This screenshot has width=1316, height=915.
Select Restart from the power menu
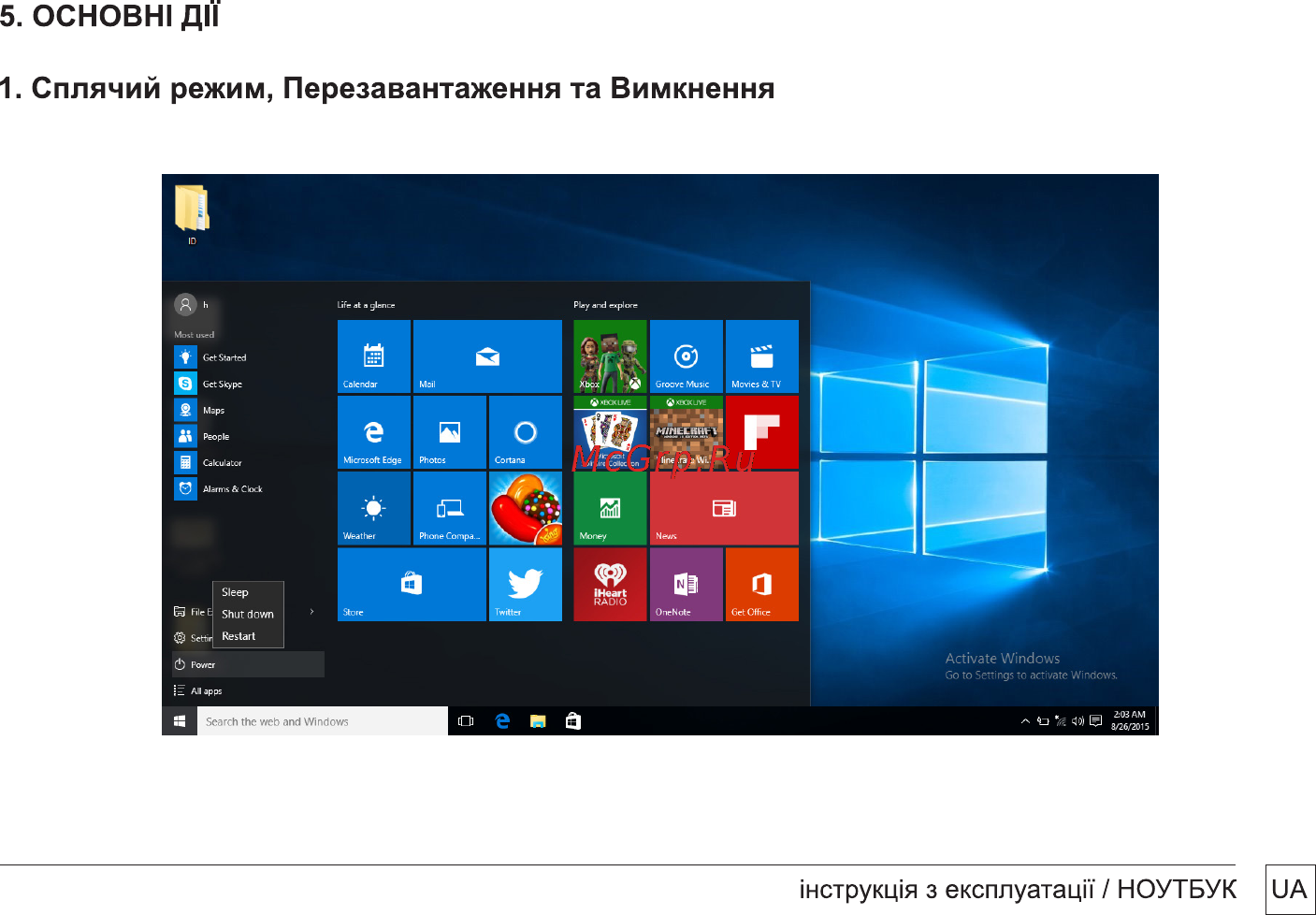[x=248, y=636]
